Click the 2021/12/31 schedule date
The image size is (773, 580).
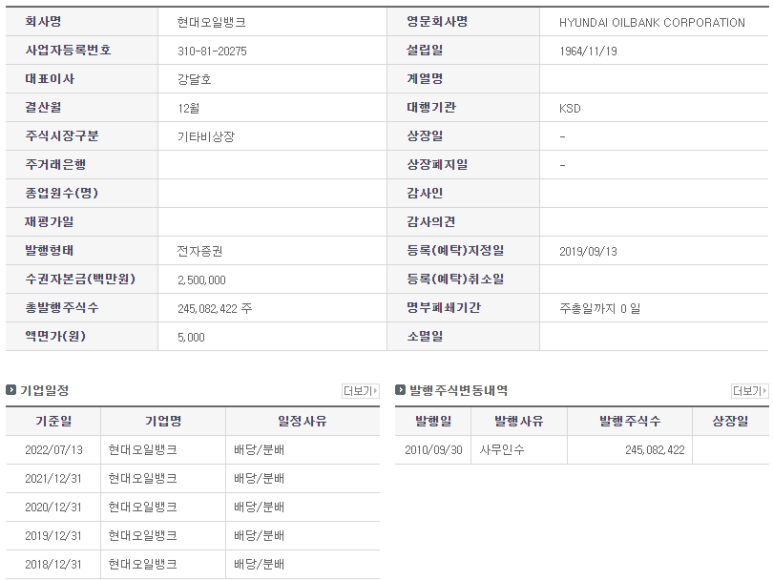tap(53, 478)
